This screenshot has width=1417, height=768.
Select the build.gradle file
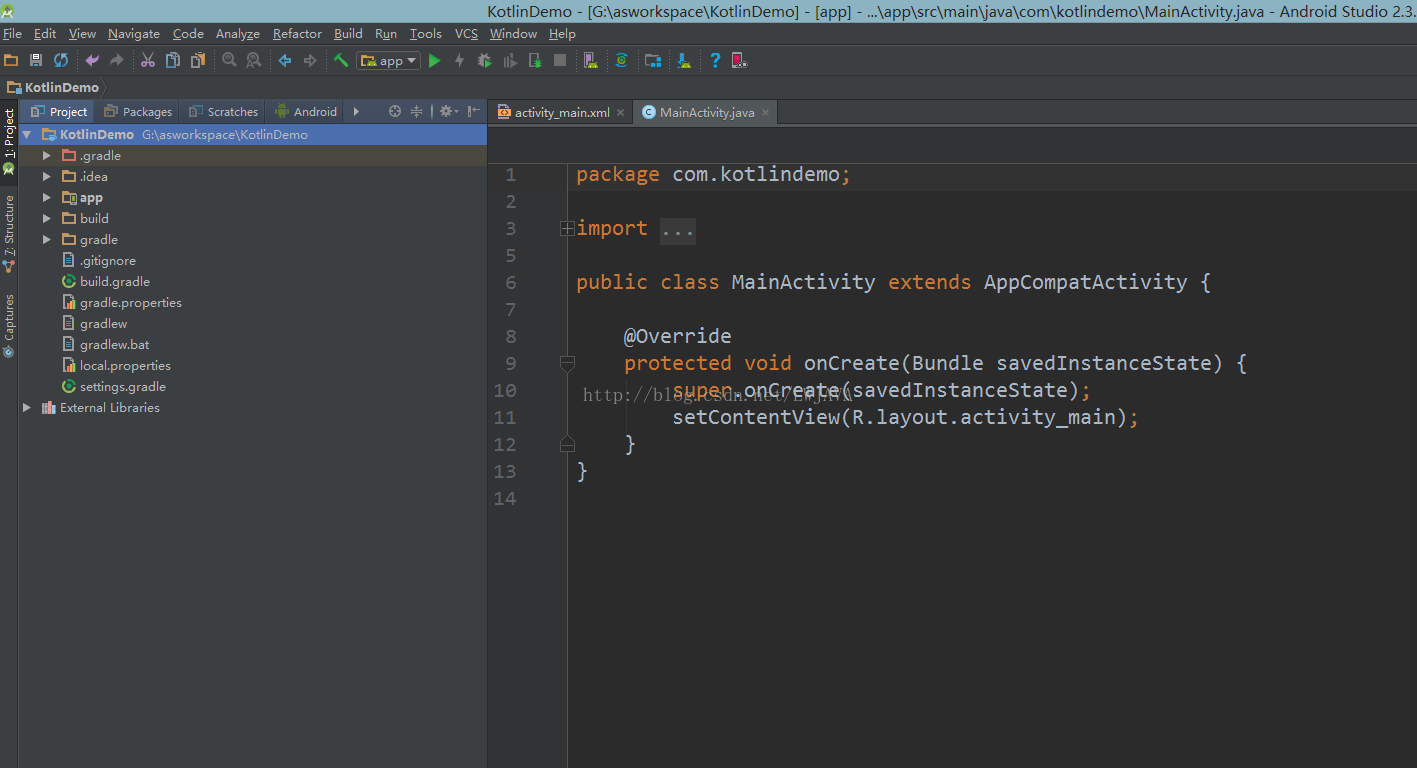coord(105,281)
